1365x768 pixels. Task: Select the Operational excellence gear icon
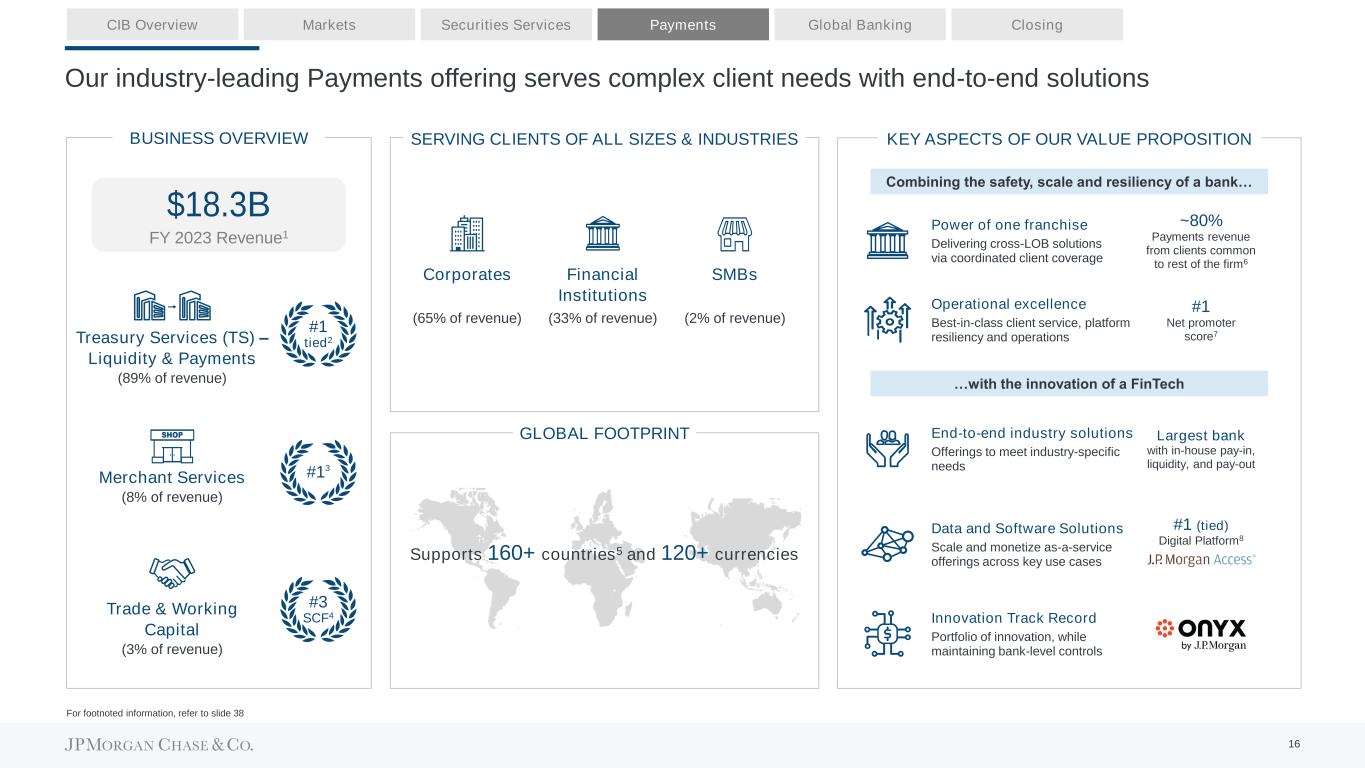click(x=886, y=320)
